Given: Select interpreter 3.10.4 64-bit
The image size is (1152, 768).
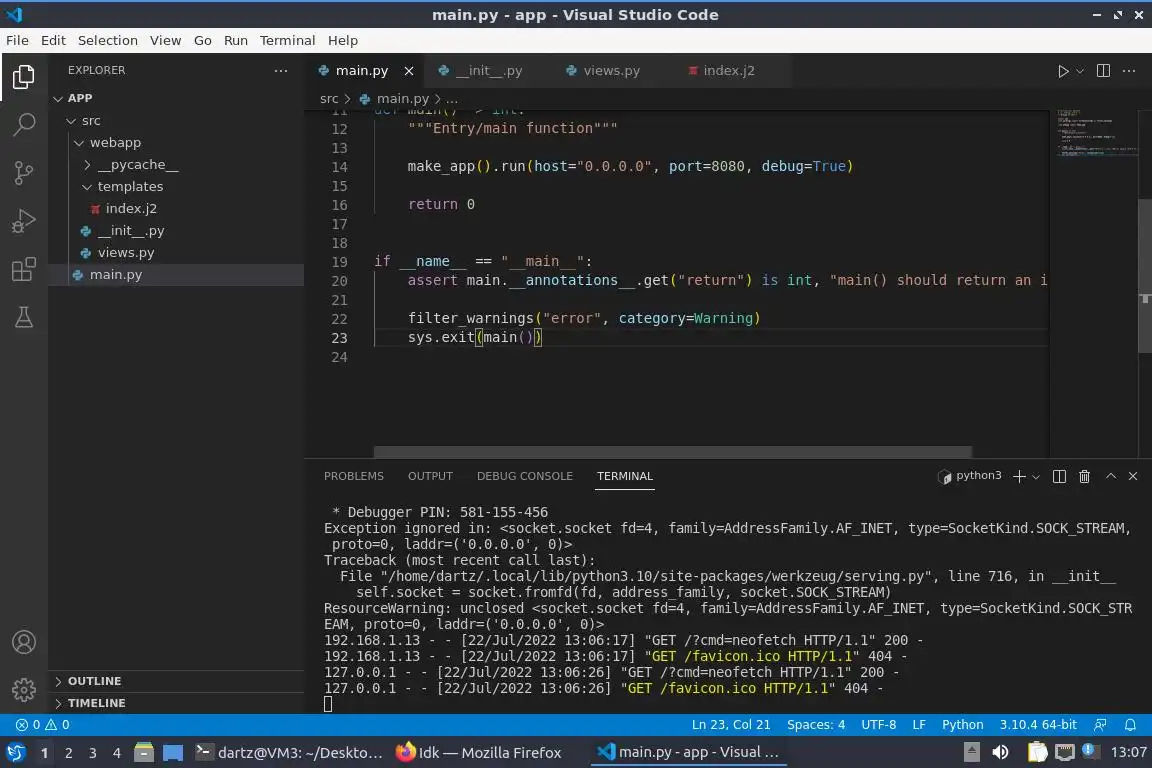Looking at the screenshot, I should [1038, 725].
